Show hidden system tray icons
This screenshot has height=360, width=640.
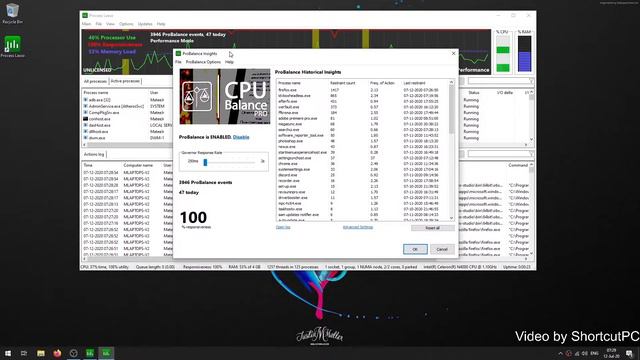[x=560, y=353]
